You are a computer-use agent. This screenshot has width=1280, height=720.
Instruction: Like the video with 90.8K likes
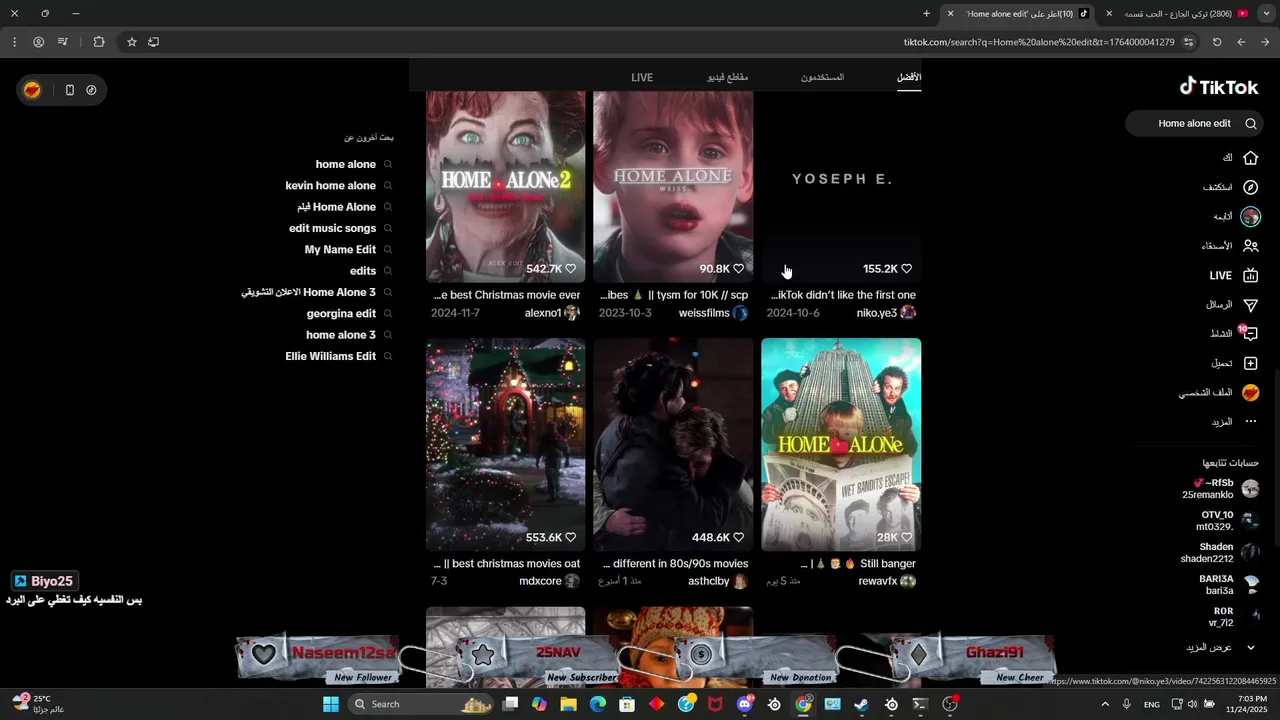pos(739,269)
